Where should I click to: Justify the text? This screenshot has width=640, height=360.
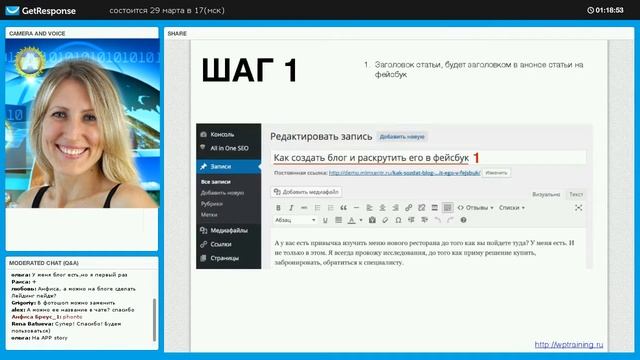pos(338,220)
